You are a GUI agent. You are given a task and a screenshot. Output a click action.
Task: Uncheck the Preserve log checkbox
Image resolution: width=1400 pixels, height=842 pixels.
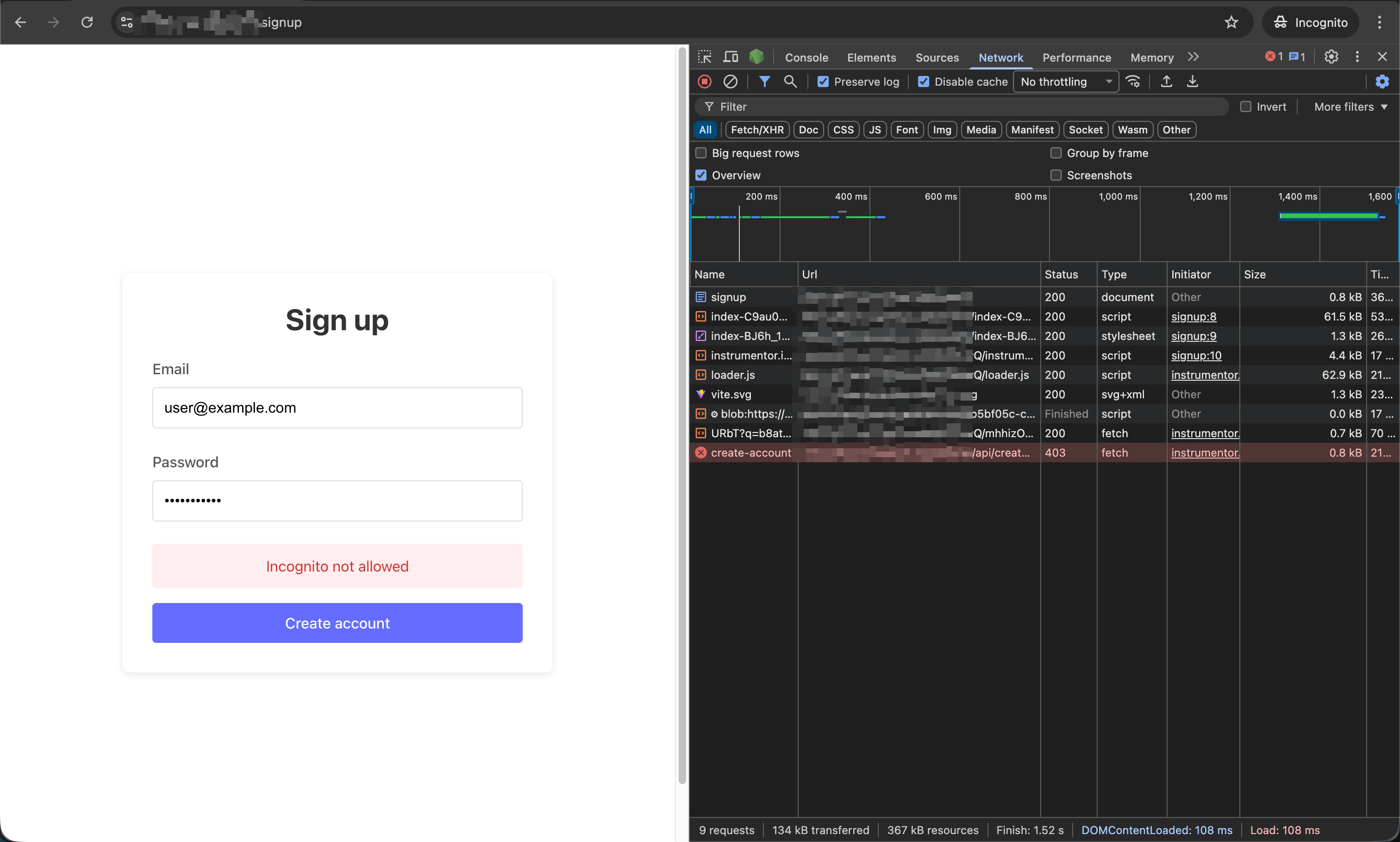coord(823,82)
